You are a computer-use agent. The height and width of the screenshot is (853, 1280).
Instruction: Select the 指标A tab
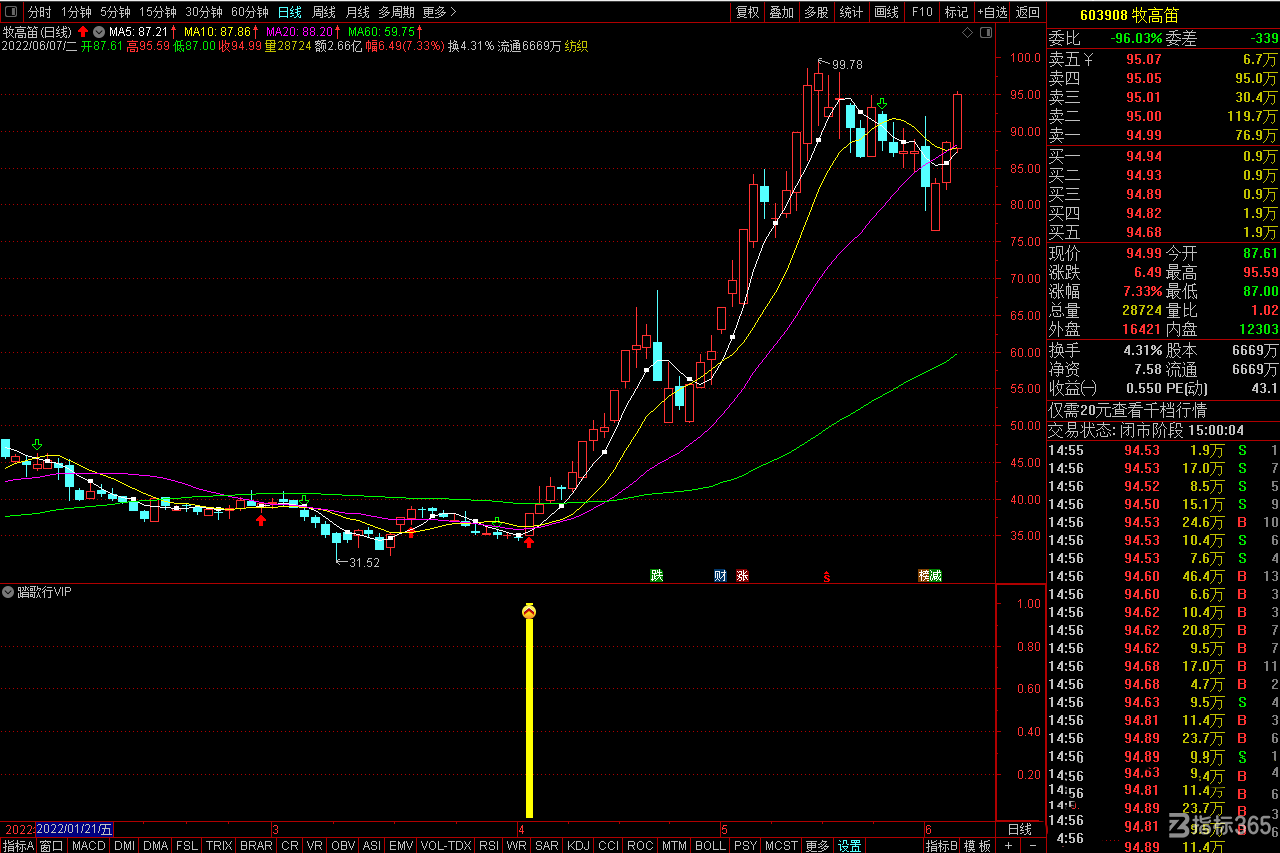click(17, 845)
